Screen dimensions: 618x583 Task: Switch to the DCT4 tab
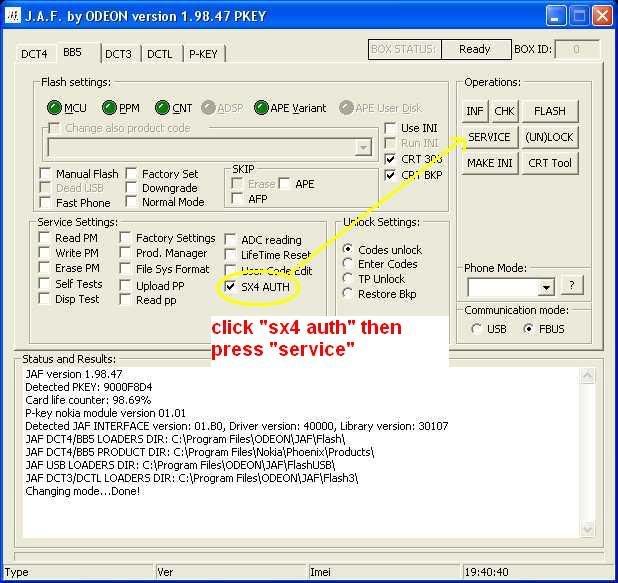(x=34, y=54)
